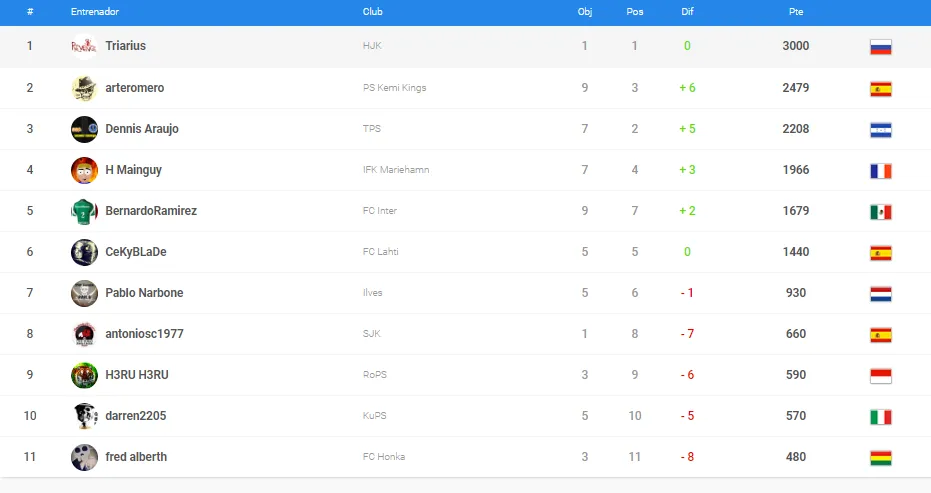
Task: Click the - 7 difference value
Action: pyautogui.click(x=688, y=334)
